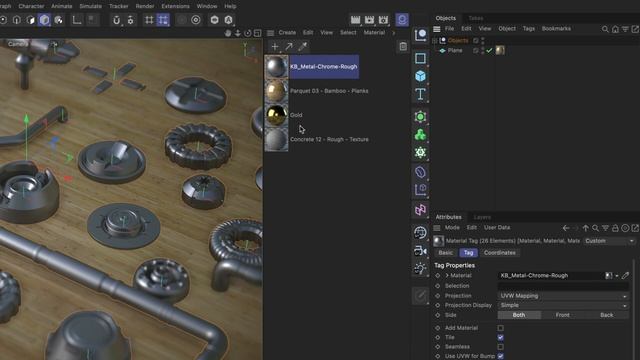Click the Render View clapperboard icon

coord(356,20)
